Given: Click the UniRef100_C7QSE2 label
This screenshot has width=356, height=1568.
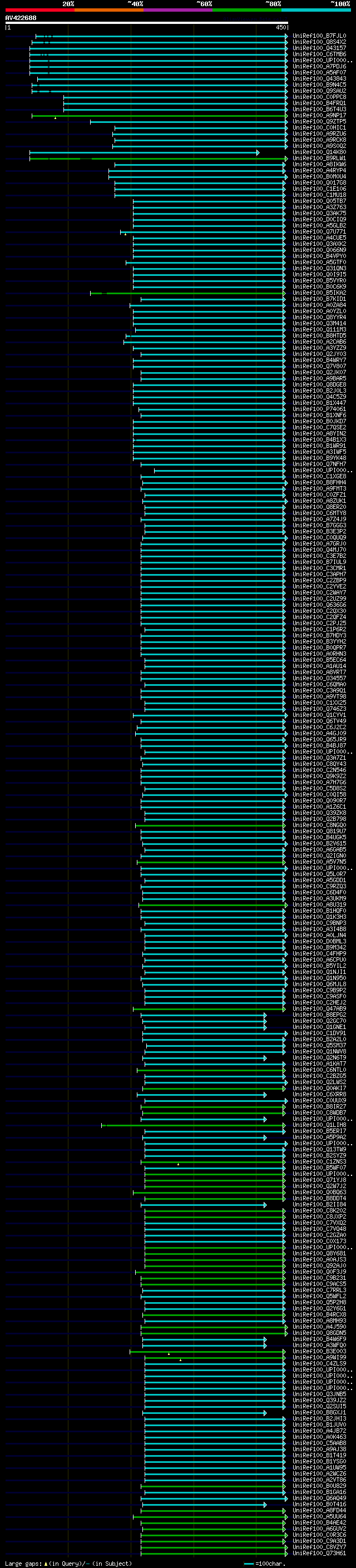Looking at the screenshot, I should [x=319, y=427].
